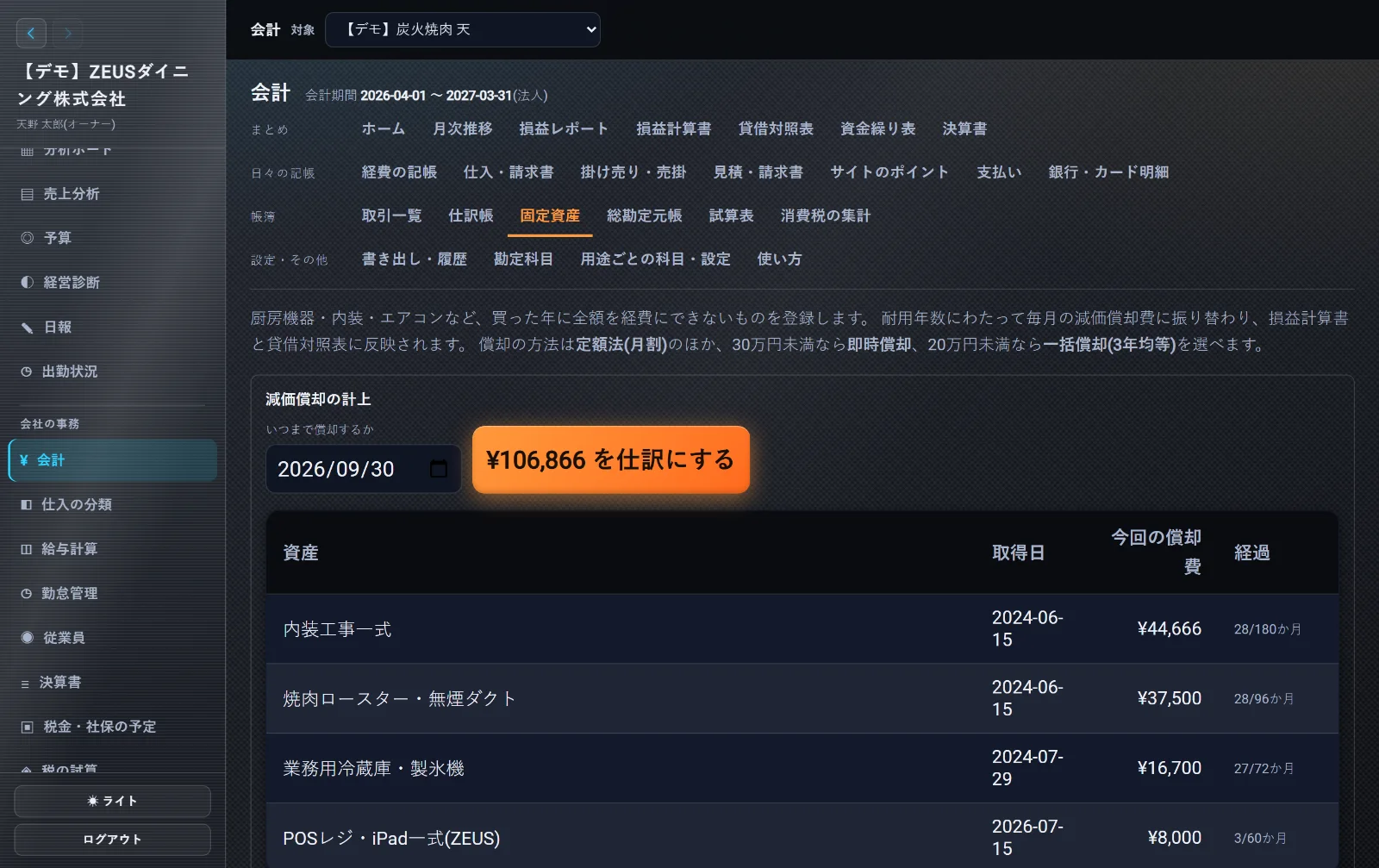Click the POSレジ・iPad一式(ZEUS) row

(802, 836)
